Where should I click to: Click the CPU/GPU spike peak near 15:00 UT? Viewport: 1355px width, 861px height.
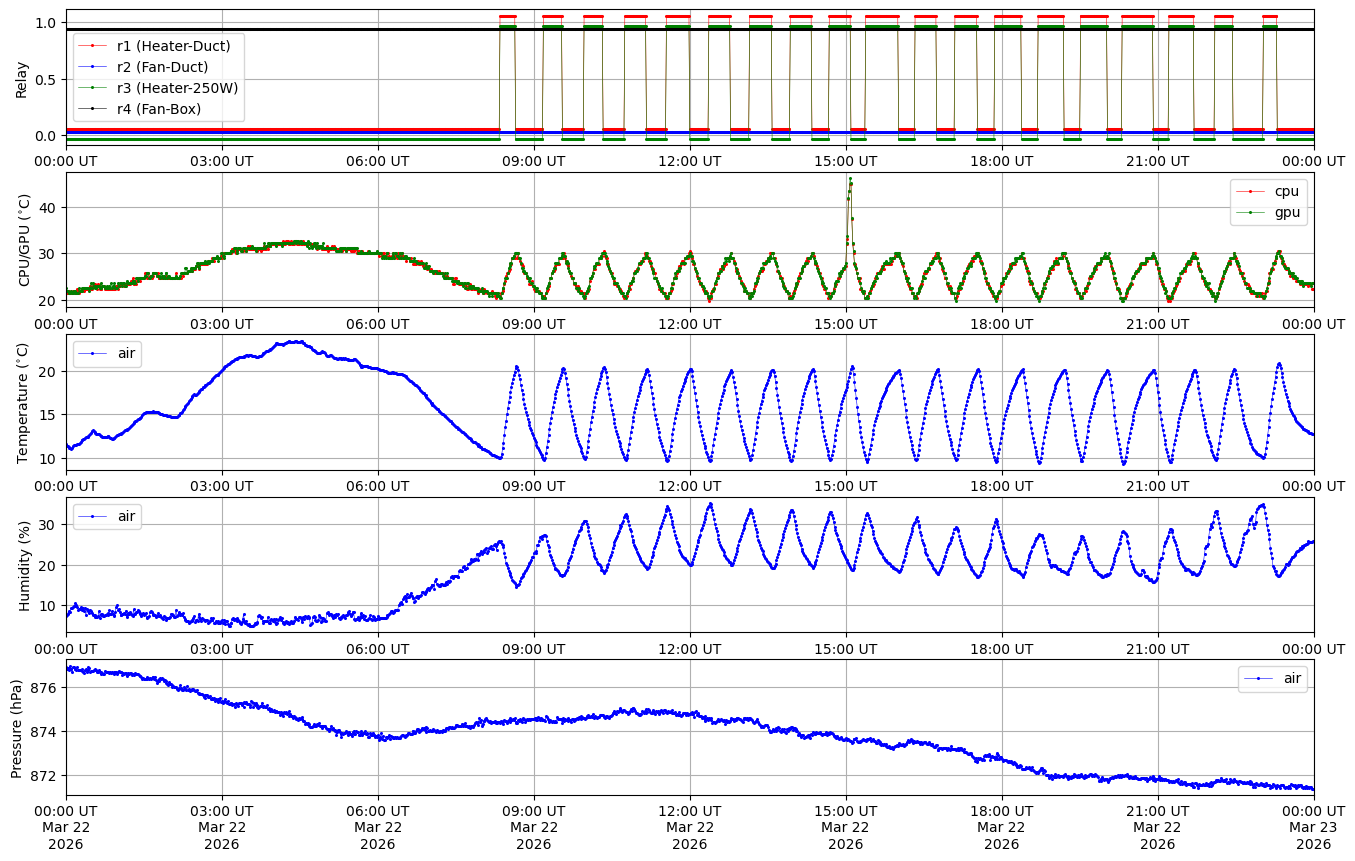pyautogui.click(x=850, y=180)
